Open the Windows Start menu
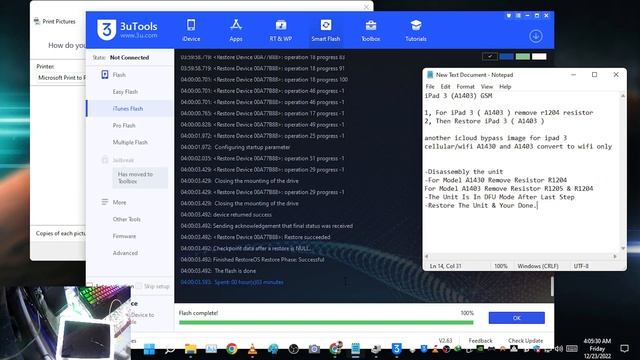This screenshot has width=640, height=360. click(x=149, y=349)
